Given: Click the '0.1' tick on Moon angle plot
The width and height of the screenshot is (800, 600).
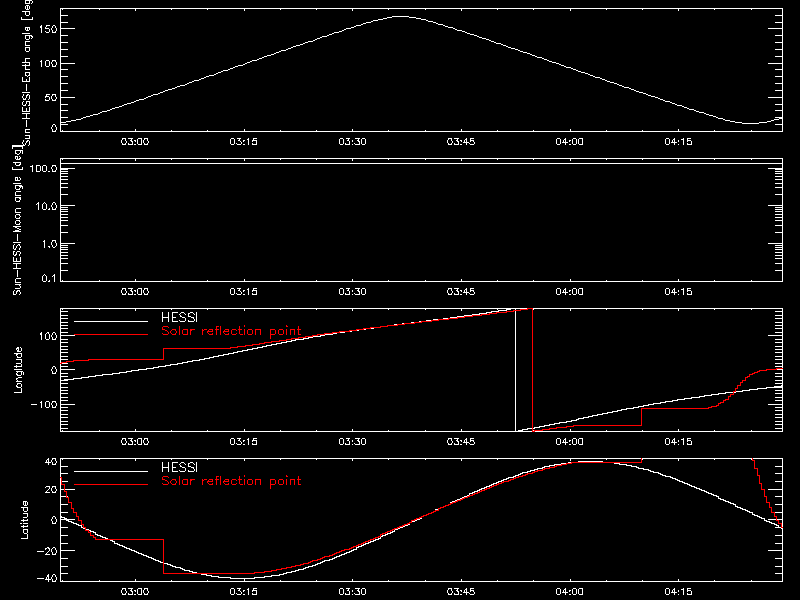Looking at the screenshot, I should 49,278.
